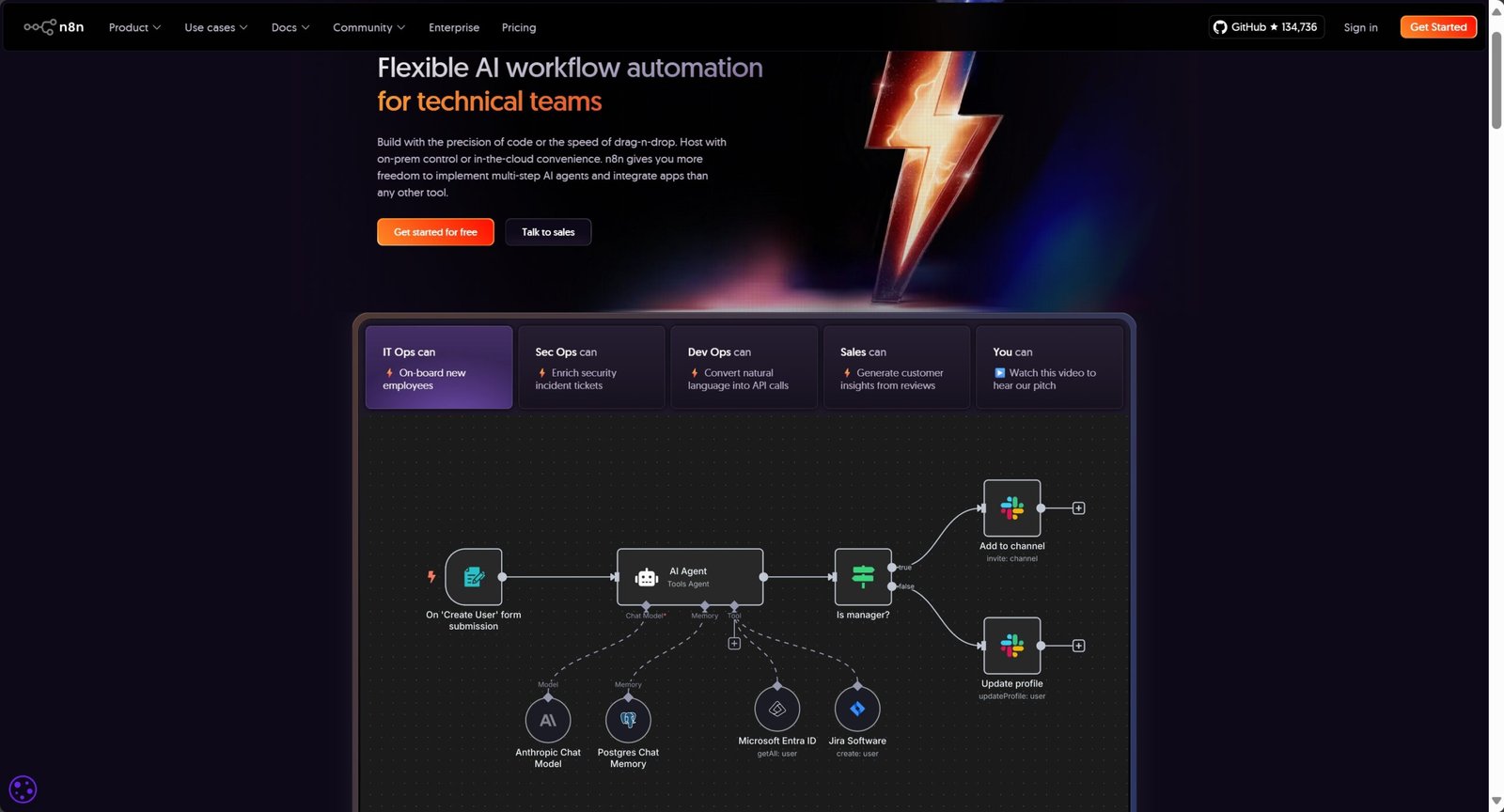Click 'updateProfile: user' subtitle text
Viewport: 1504px width, 812px height.
(x=1012, y=696)
